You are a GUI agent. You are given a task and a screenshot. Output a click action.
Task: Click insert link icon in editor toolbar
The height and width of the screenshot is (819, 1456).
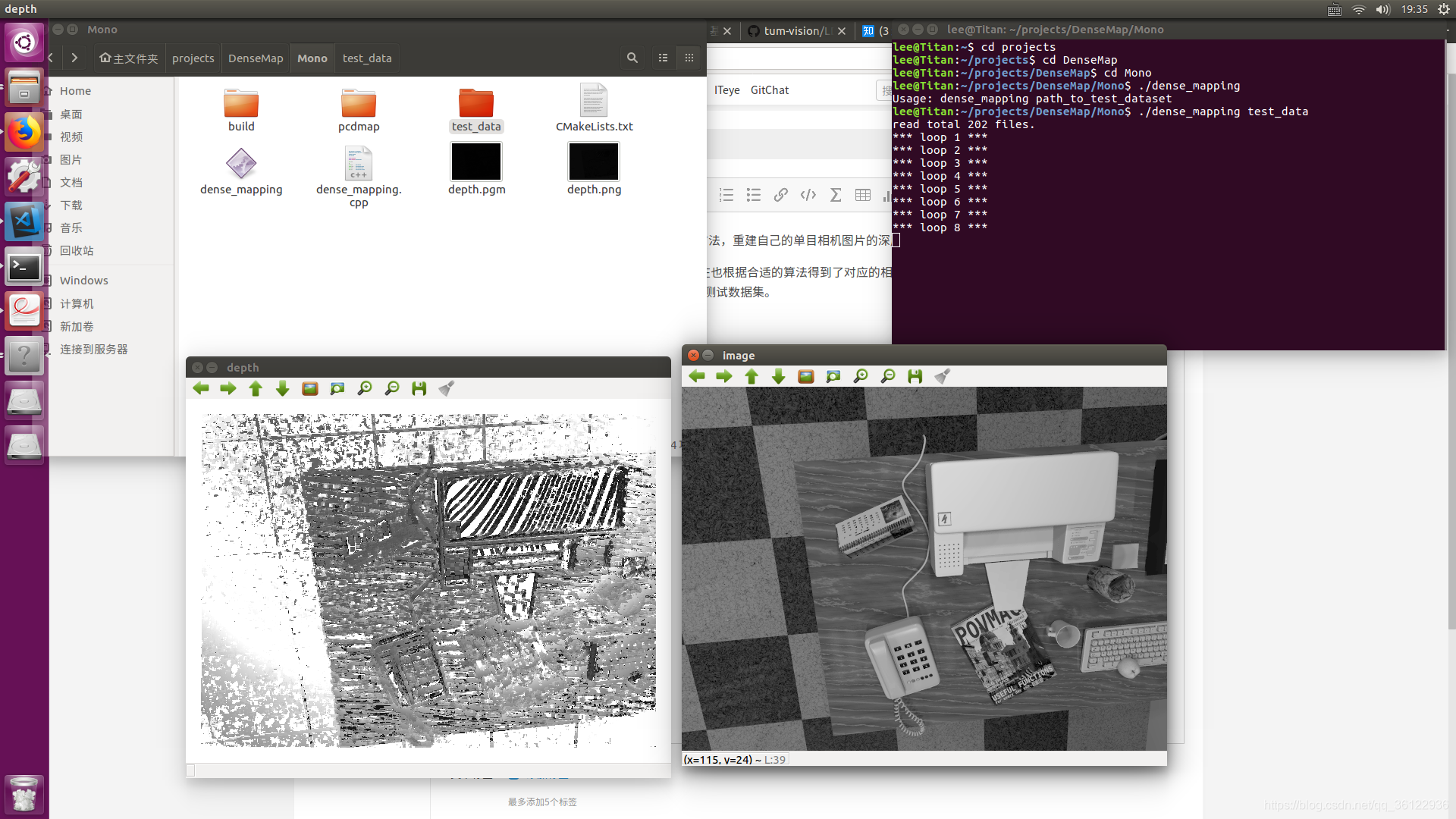[x=780, y=195]
